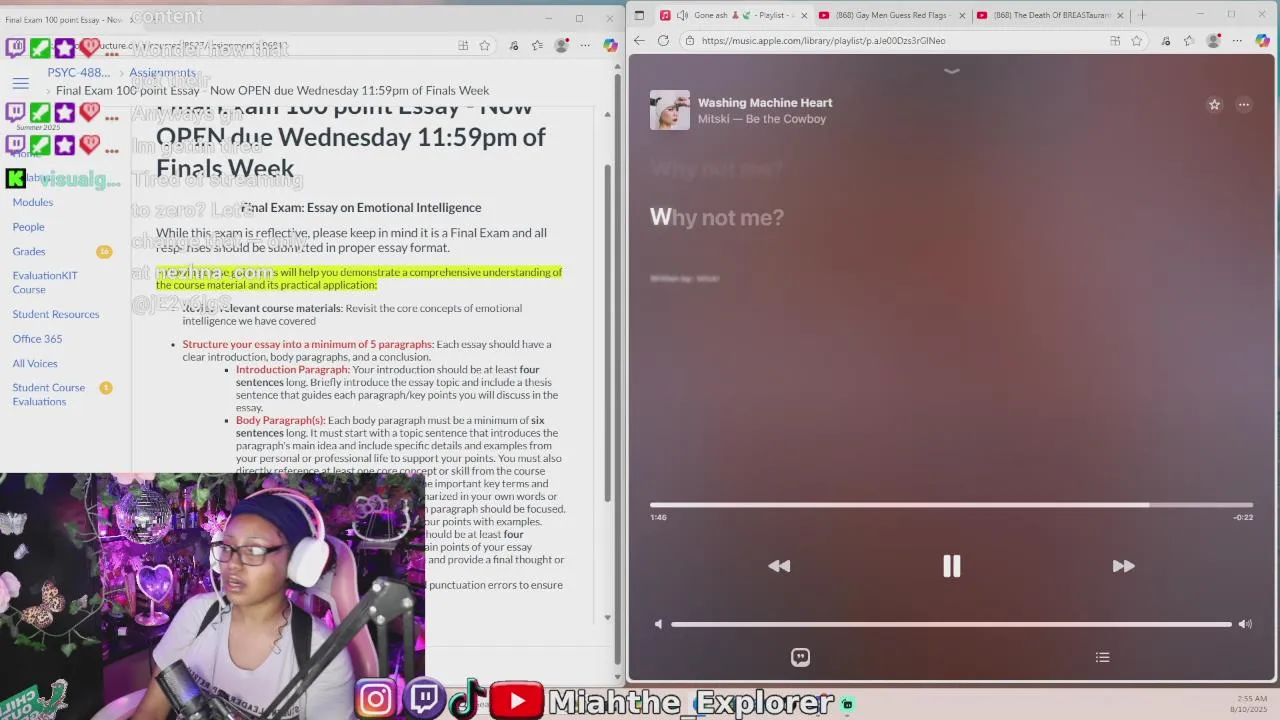Click the song progress bar
This screenshot has height=720, width=1280.
tap(951, 505)
